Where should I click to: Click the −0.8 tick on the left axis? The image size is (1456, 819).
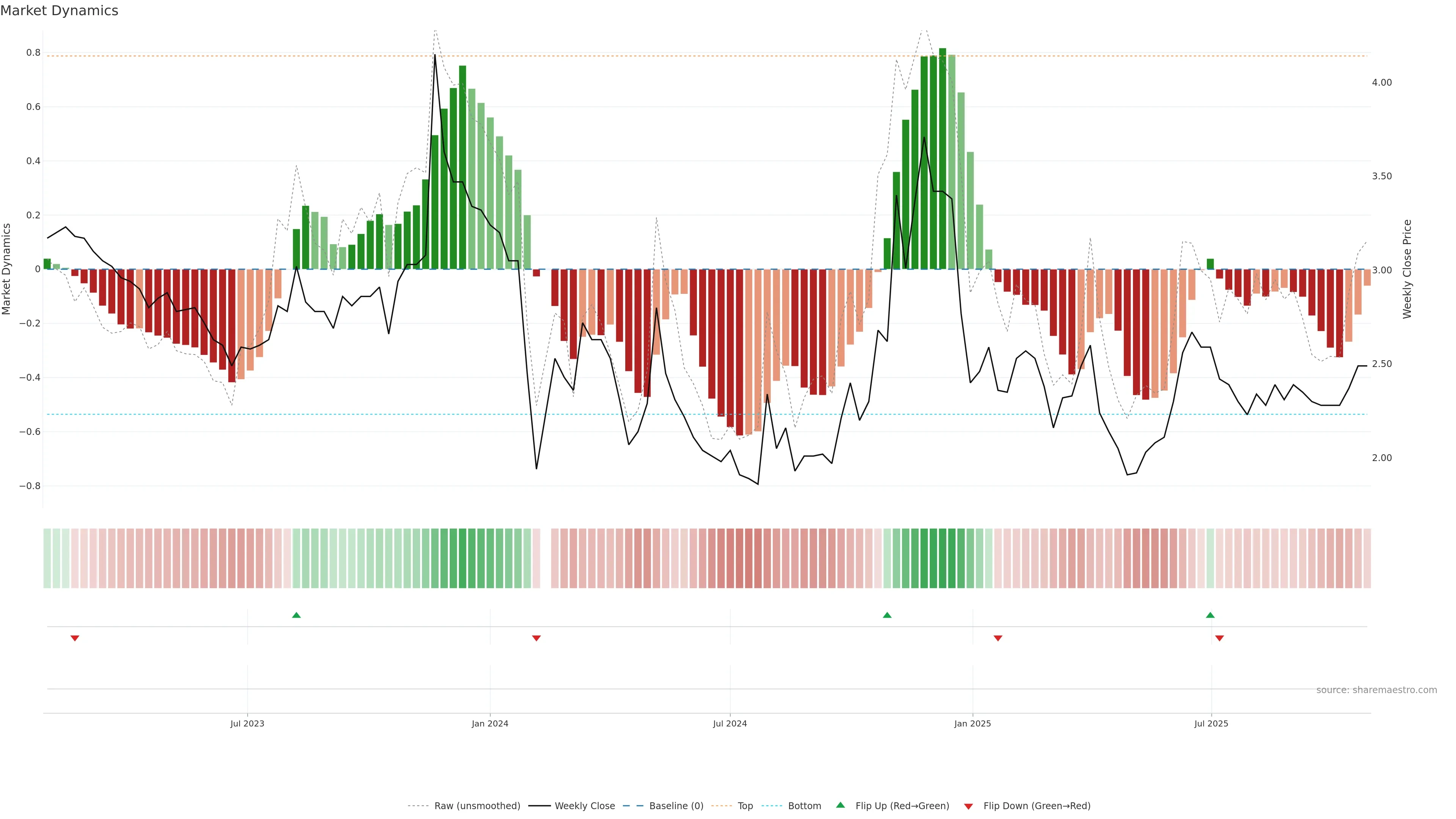30,486
